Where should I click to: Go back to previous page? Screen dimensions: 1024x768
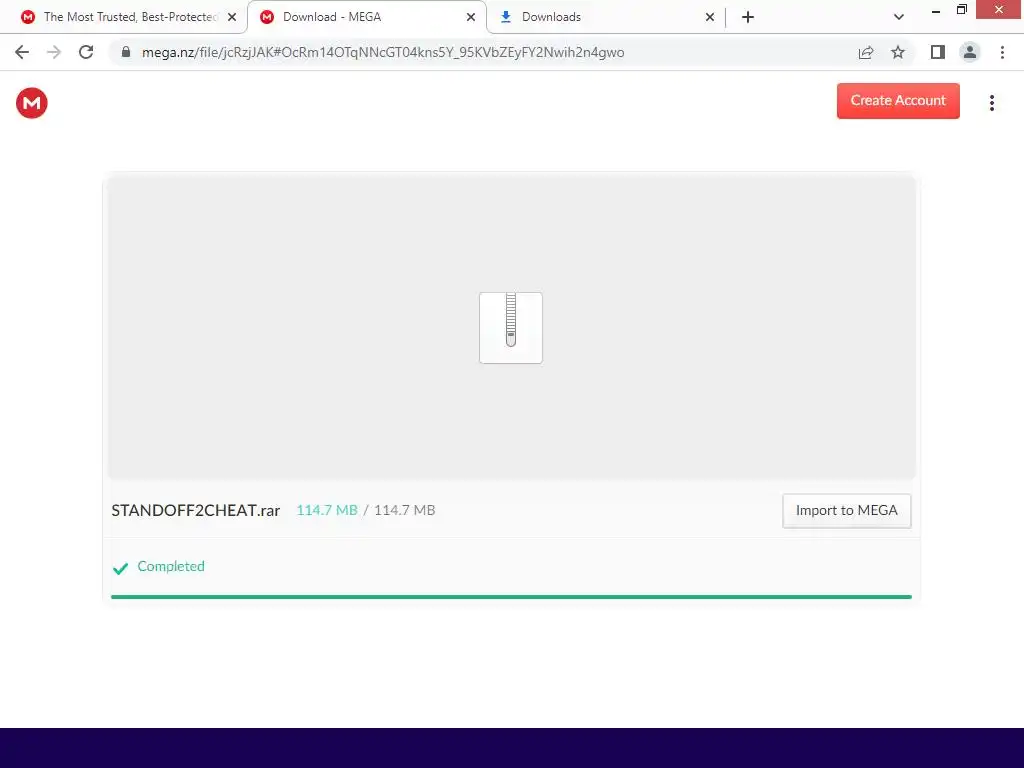[x=22, y=52]
